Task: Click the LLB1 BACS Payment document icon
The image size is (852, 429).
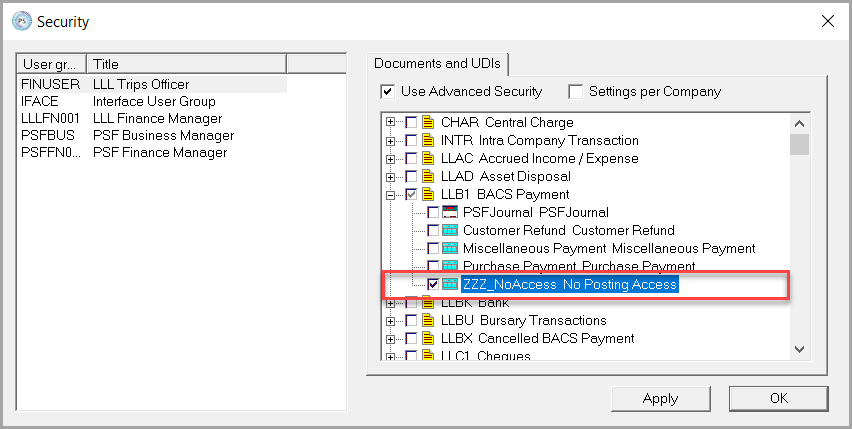Action: click(x=428, y=194)
